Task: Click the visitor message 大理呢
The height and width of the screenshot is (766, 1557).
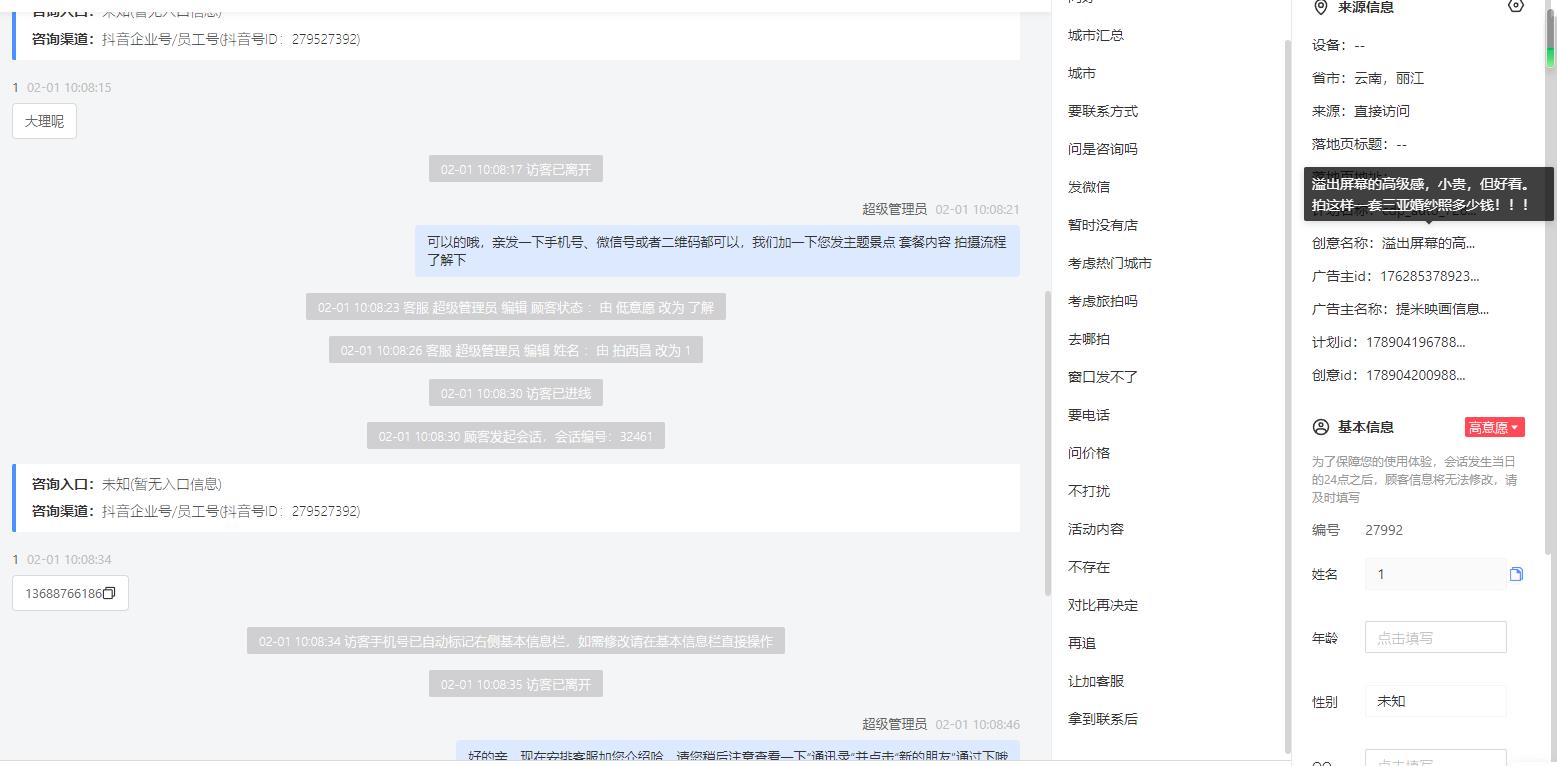Action: [44, 121]
